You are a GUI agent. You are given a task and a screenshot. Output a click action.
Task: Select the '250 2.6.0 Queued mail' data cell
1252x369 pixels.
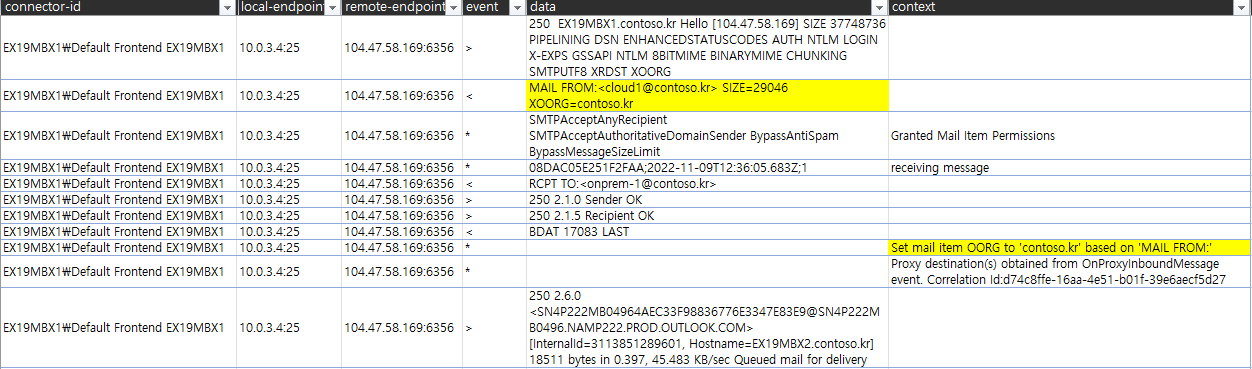707,327
